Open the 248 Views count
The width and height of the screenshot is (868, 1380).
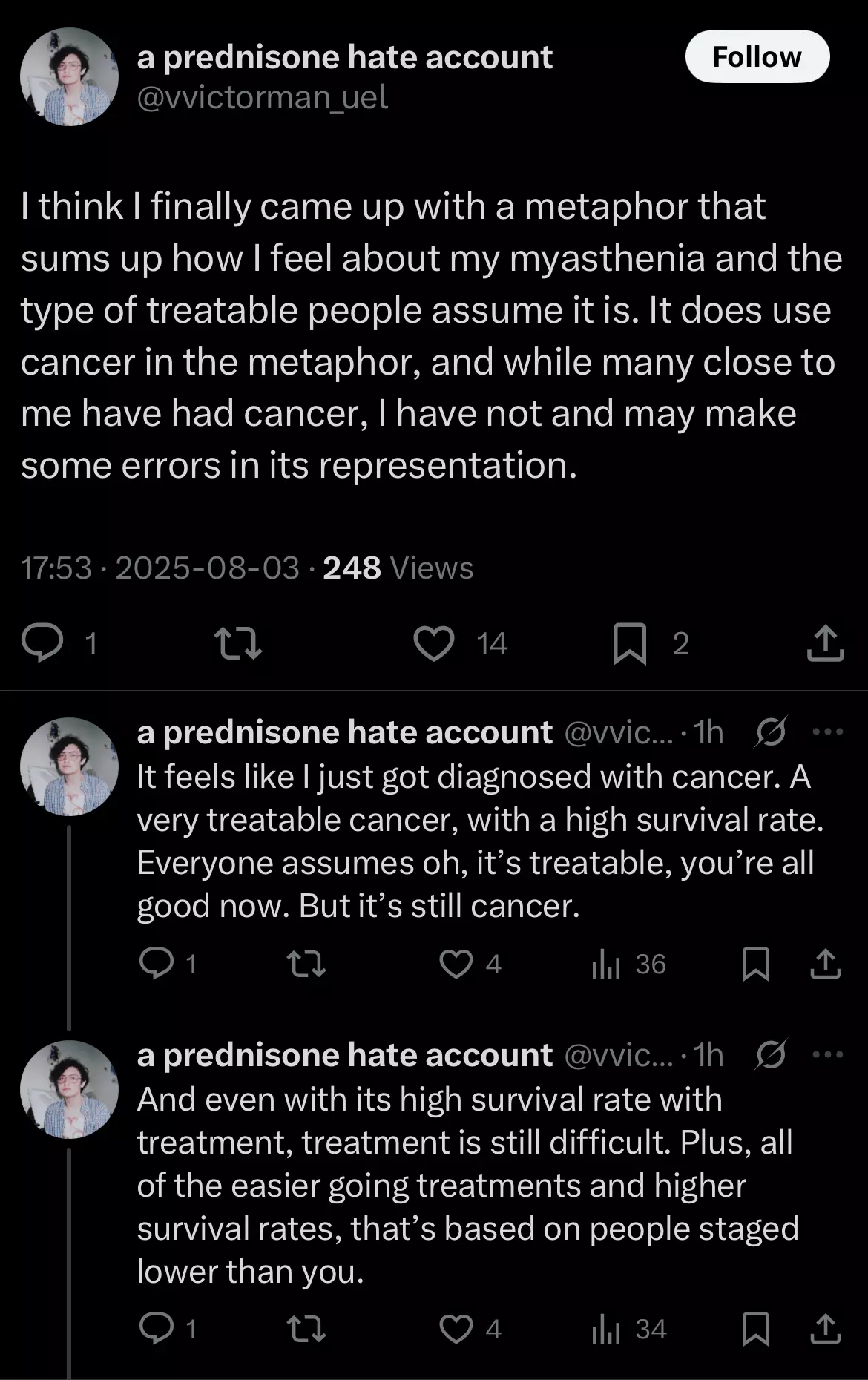(398, 568)
